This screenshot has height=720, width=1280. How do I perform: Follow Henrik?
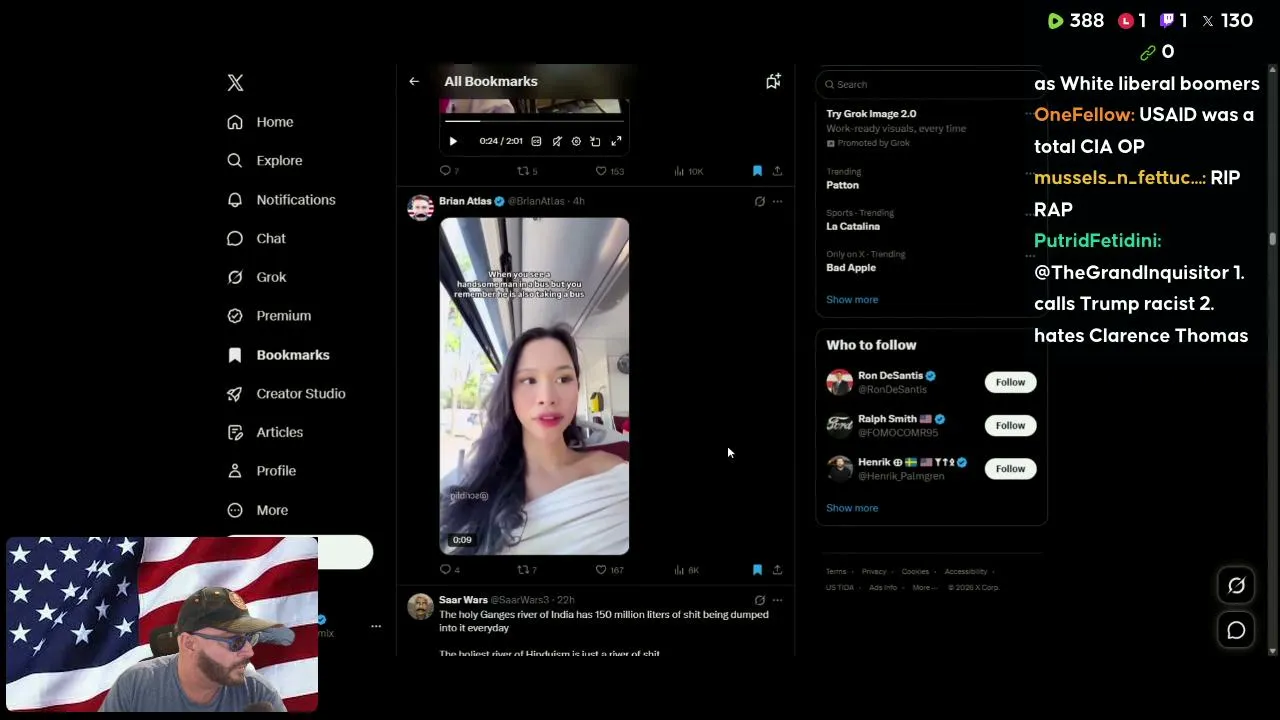click(x=1010, y=468)
